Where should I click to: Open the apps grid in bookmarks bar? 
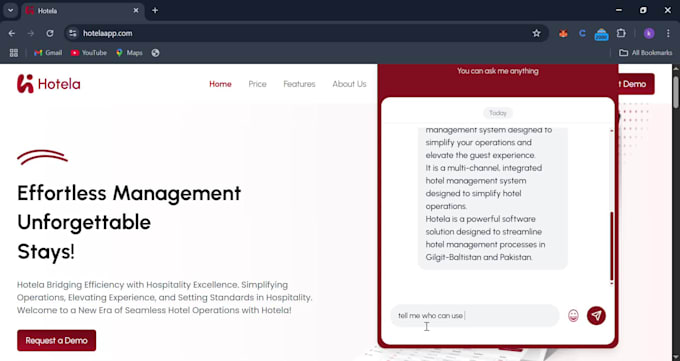click(x=14, y=53)
